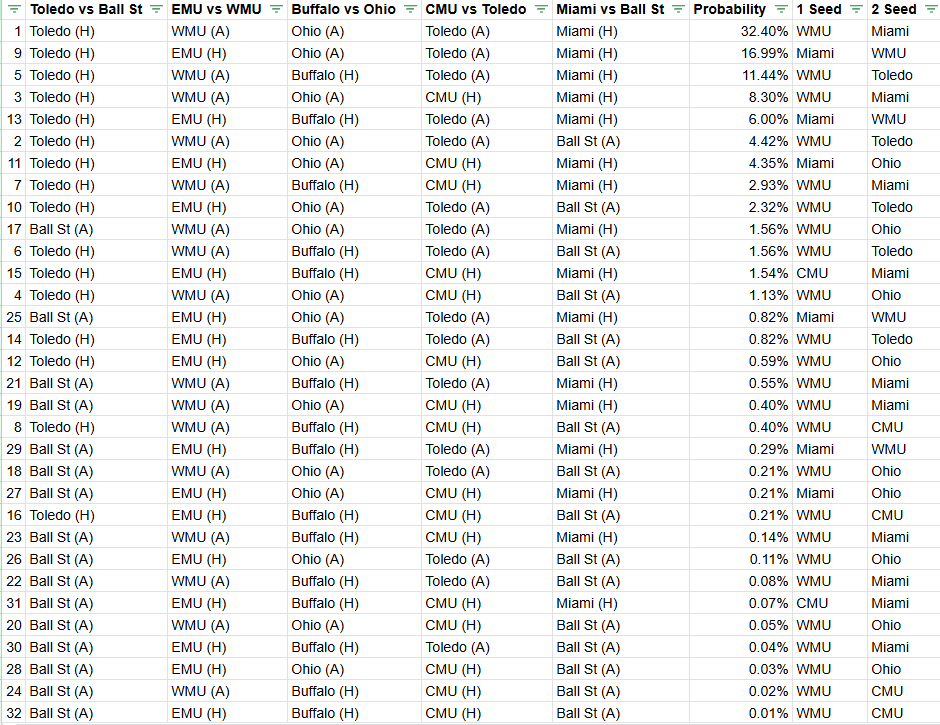
Task: Click the Probability column filter icon
Action: [x=780, y=10]
